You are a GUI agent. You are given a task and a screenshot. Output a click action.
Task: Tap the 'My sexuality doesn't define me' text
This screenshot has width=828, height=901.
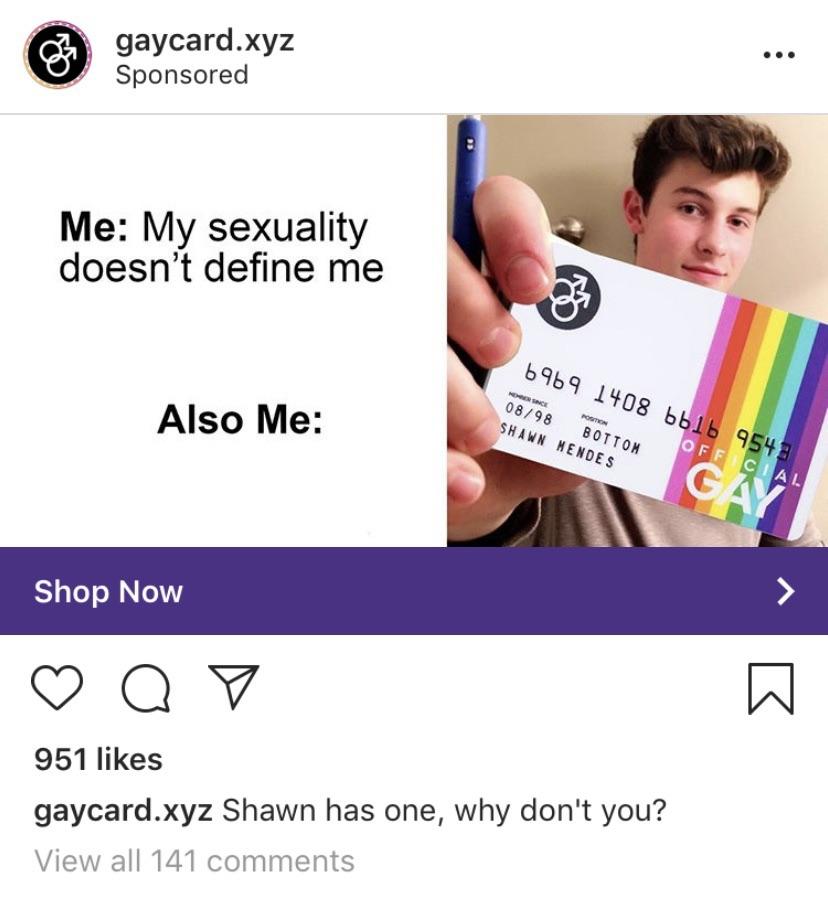[x=221, y=248]
